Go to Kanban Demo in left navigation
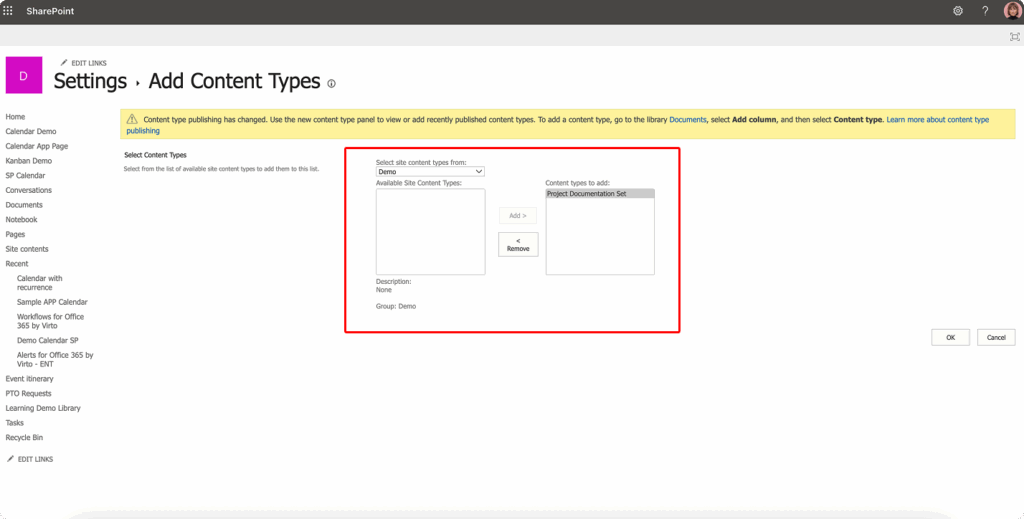 coord(28,161)
